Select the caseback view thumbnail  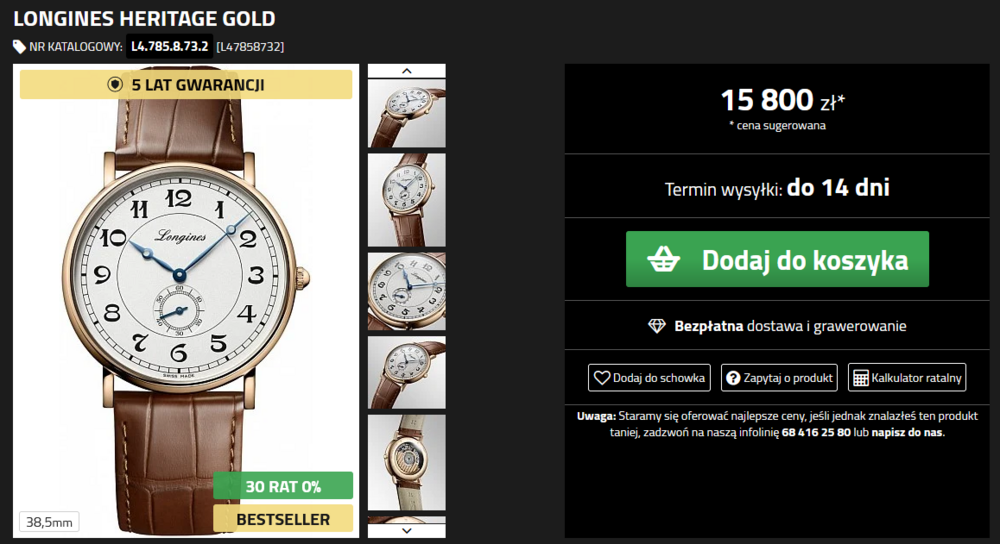407,462
